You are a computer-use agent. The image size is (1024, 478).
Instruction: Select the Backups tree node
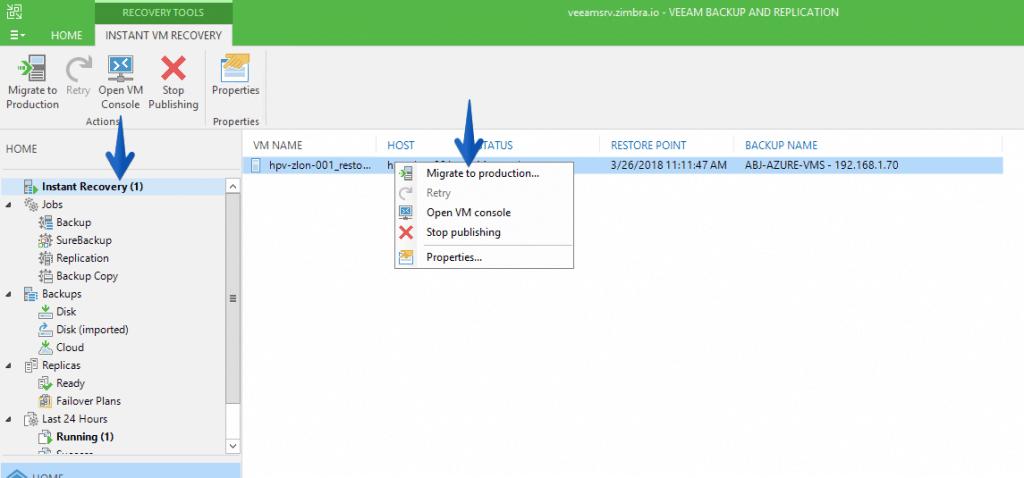pos(61,294)
